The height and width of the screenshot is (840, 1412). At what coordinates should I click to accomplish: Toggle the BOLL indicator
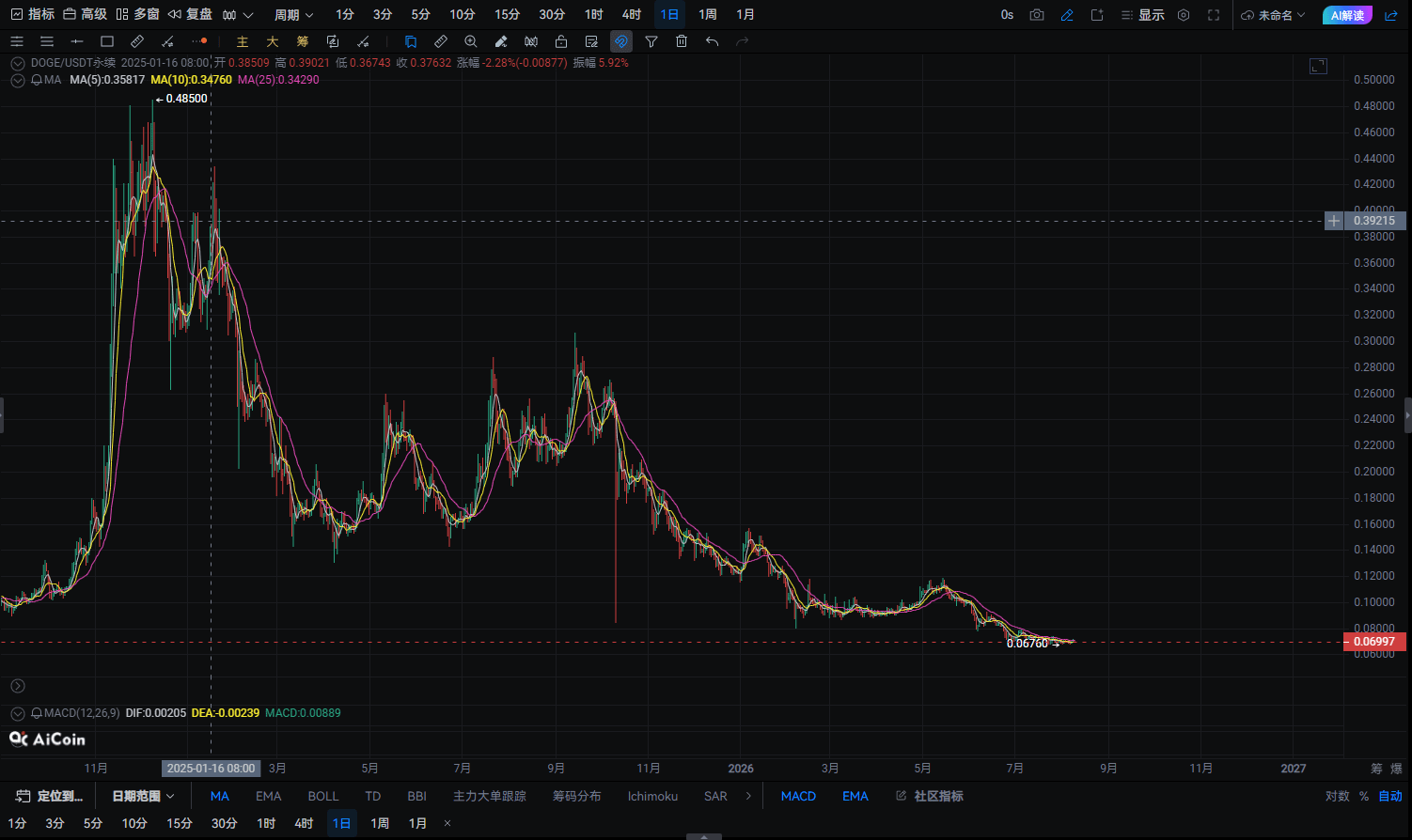click(x=323, y=796)
